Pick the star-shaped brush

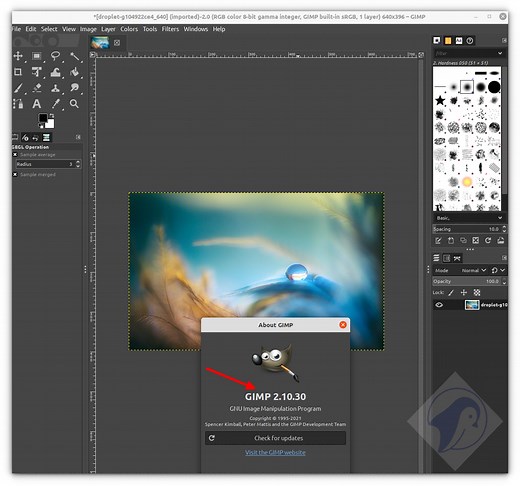(x=440, y=100)
